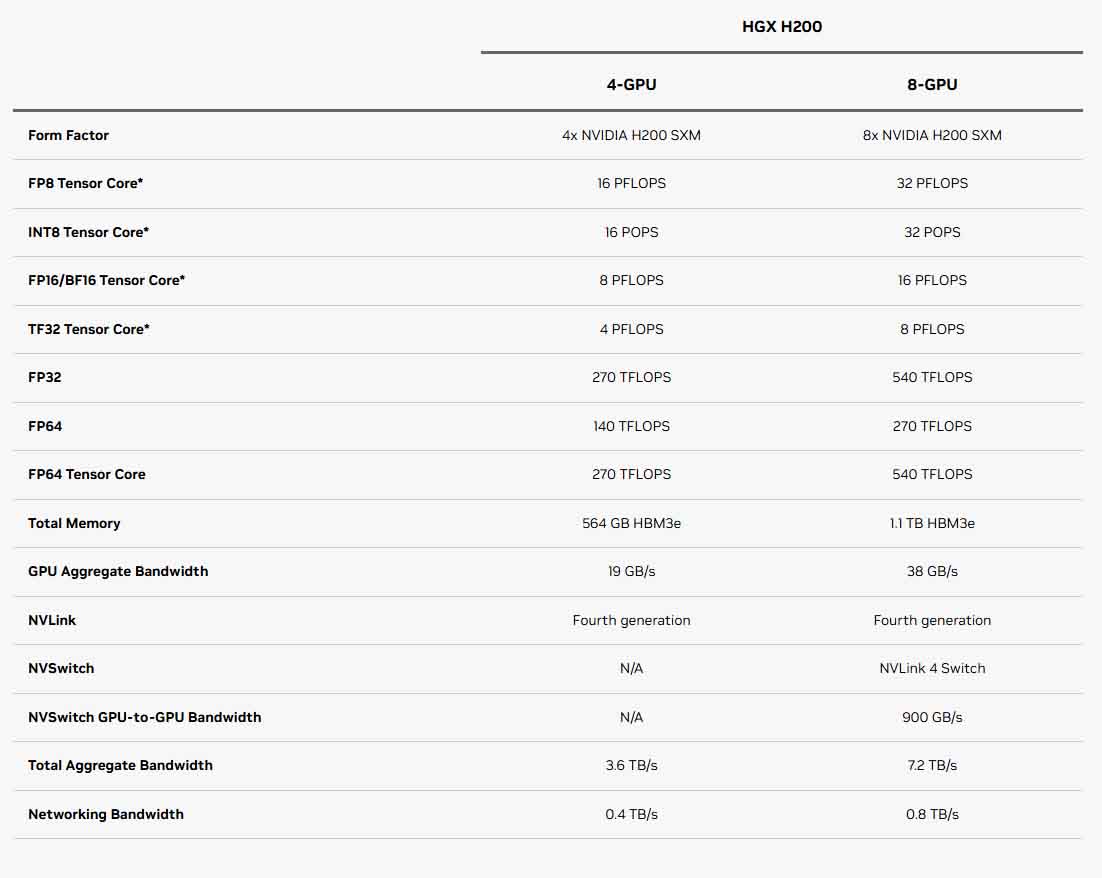Click the 19 GB/s value
1102x878 pixels.
coord(631,571)
